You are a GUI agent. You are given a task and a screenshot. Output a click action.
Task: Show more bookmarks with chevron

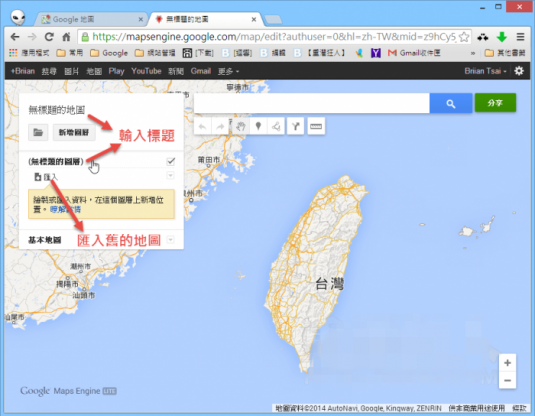click(473, 53)
